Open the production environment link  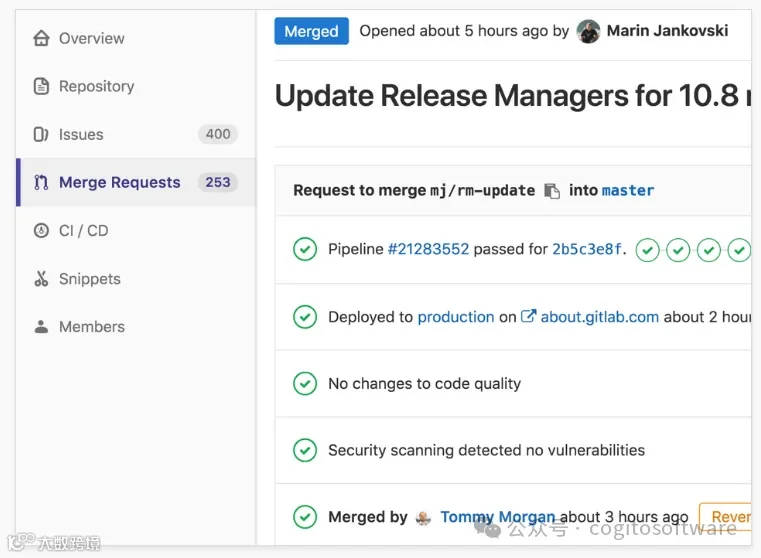click(x=456, y=317)
